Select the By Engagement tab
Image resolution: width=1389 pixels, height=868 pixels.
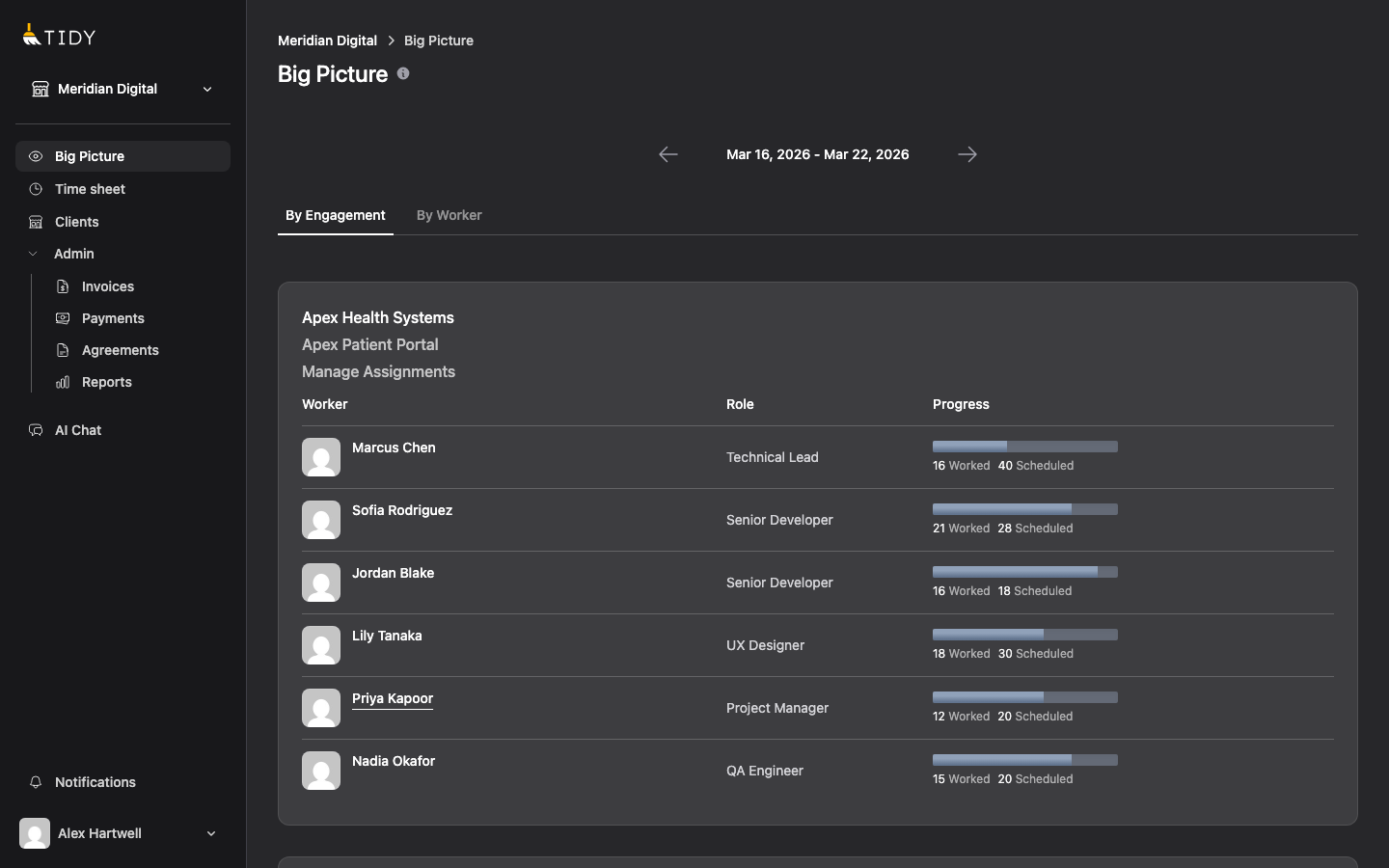(x=335, y=215)
